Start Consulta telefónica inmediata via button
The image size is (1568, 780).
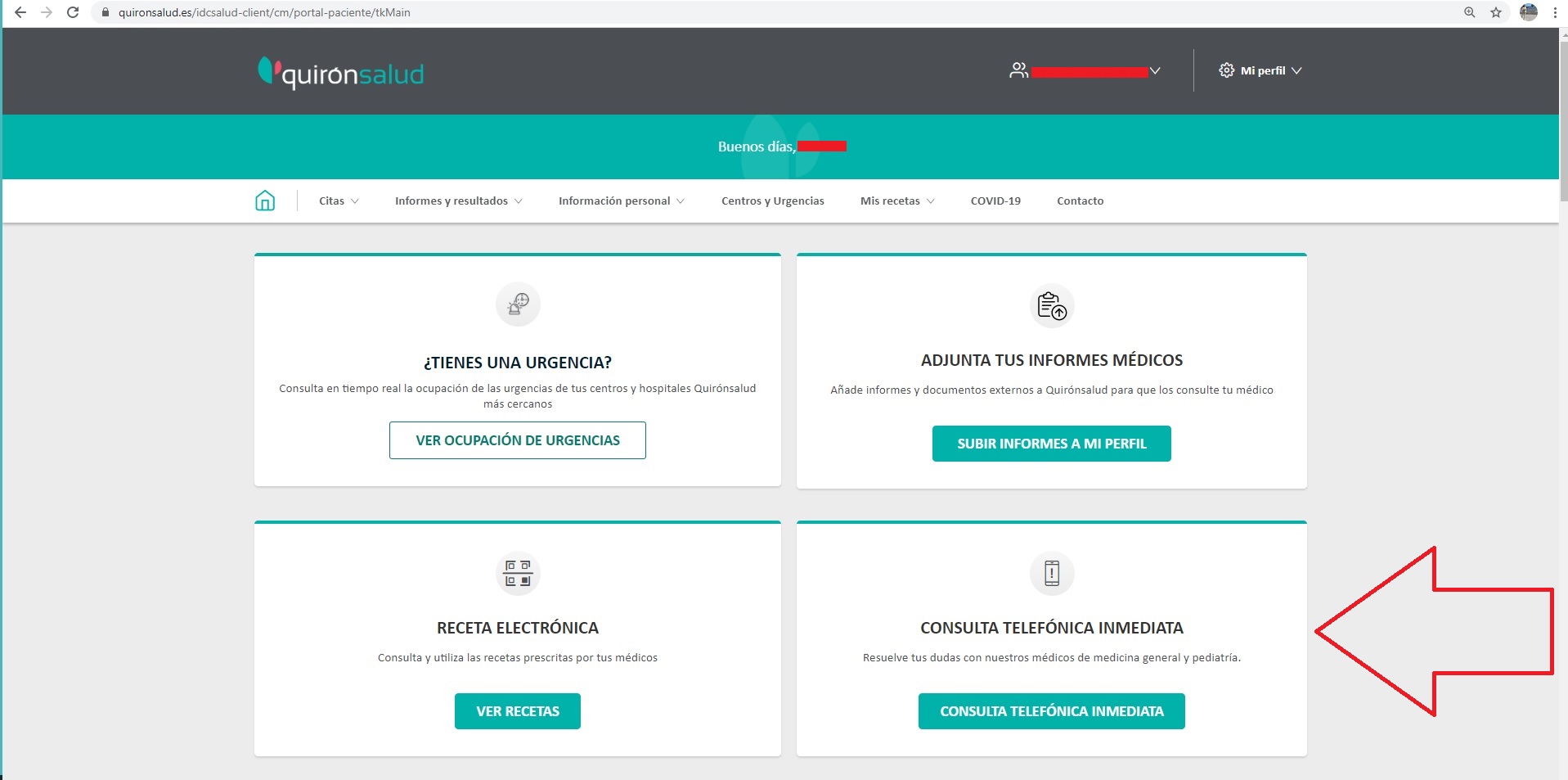point(1052,711)
